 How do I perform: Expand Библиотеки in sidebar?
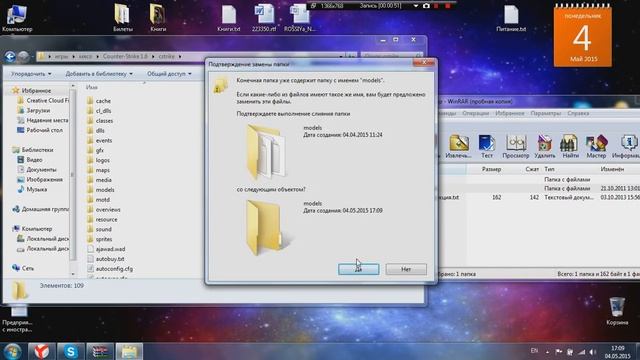tap(33, 150)
